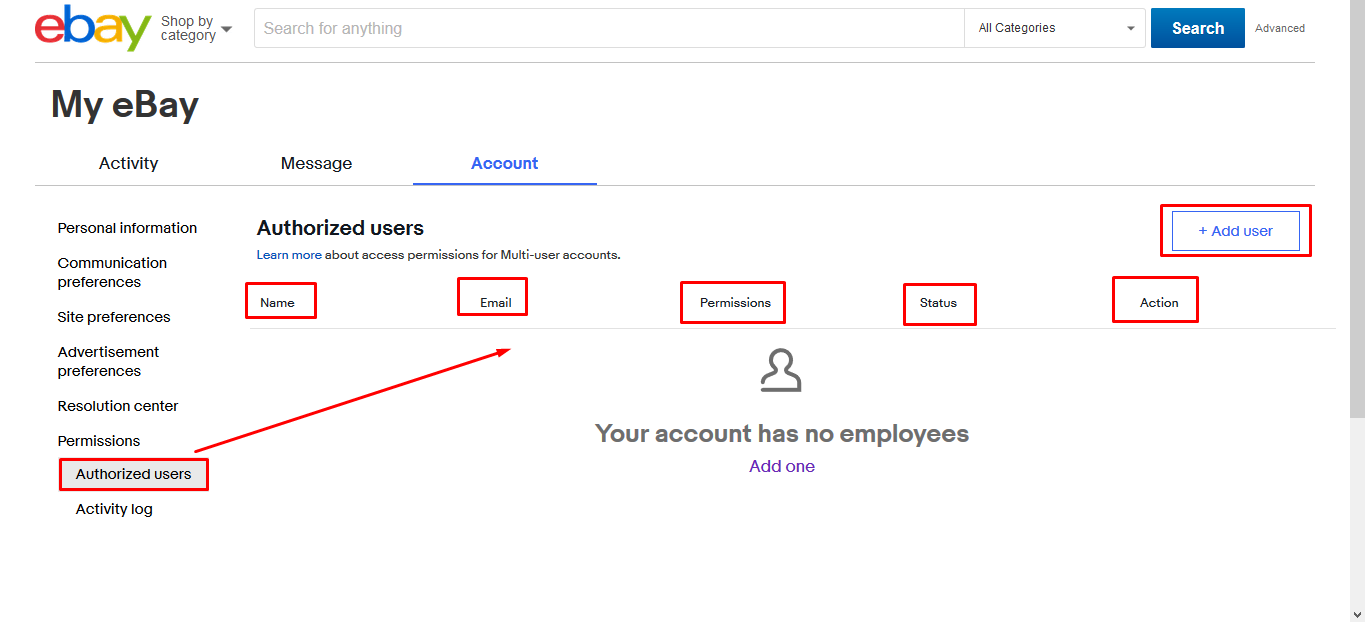Switch to the Message tab
The width and height of the screenshot is (1365, 622).
point(316,163)
